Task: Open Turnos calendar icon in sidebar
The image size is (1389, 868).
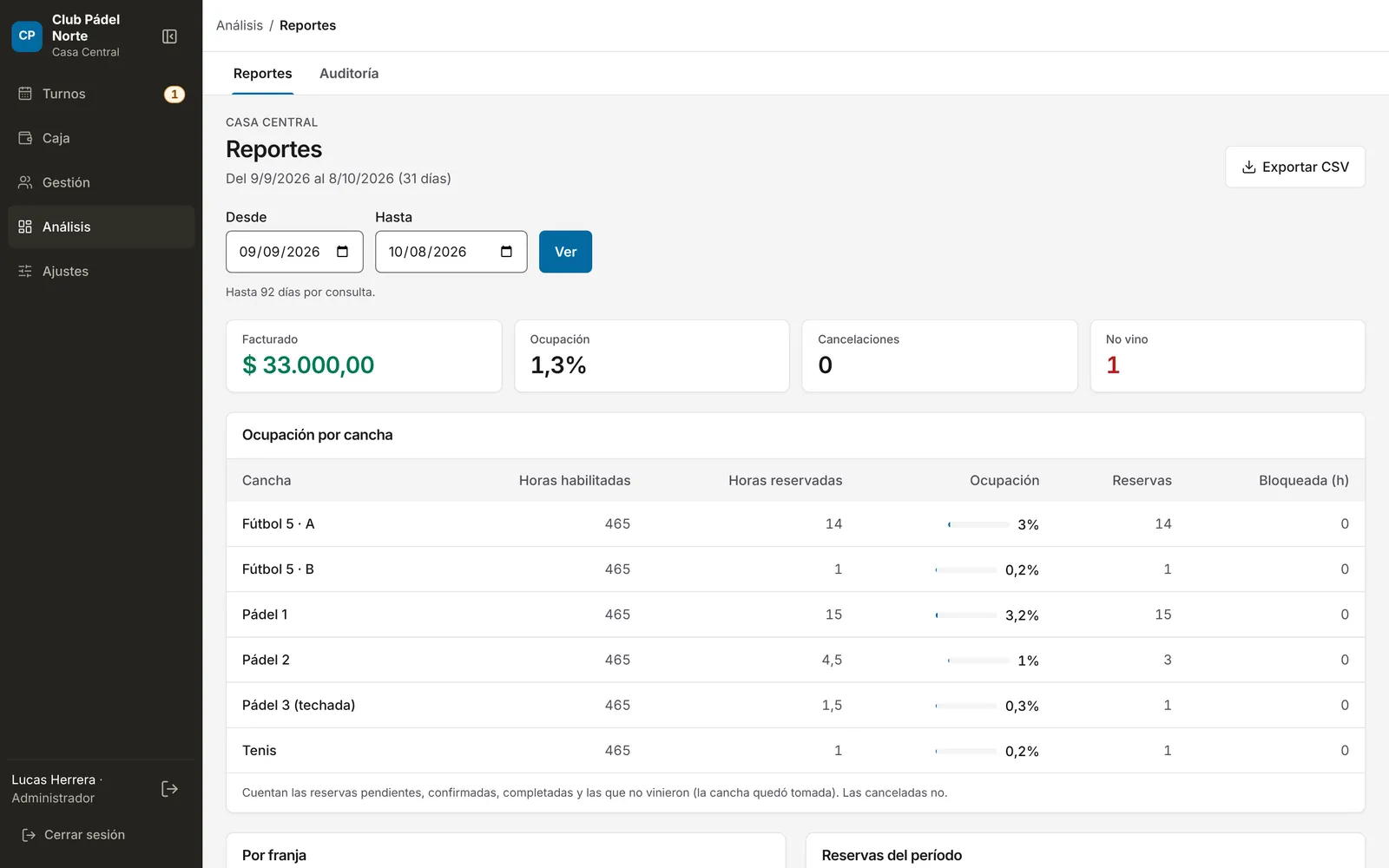Action: (x=25, y=94)
